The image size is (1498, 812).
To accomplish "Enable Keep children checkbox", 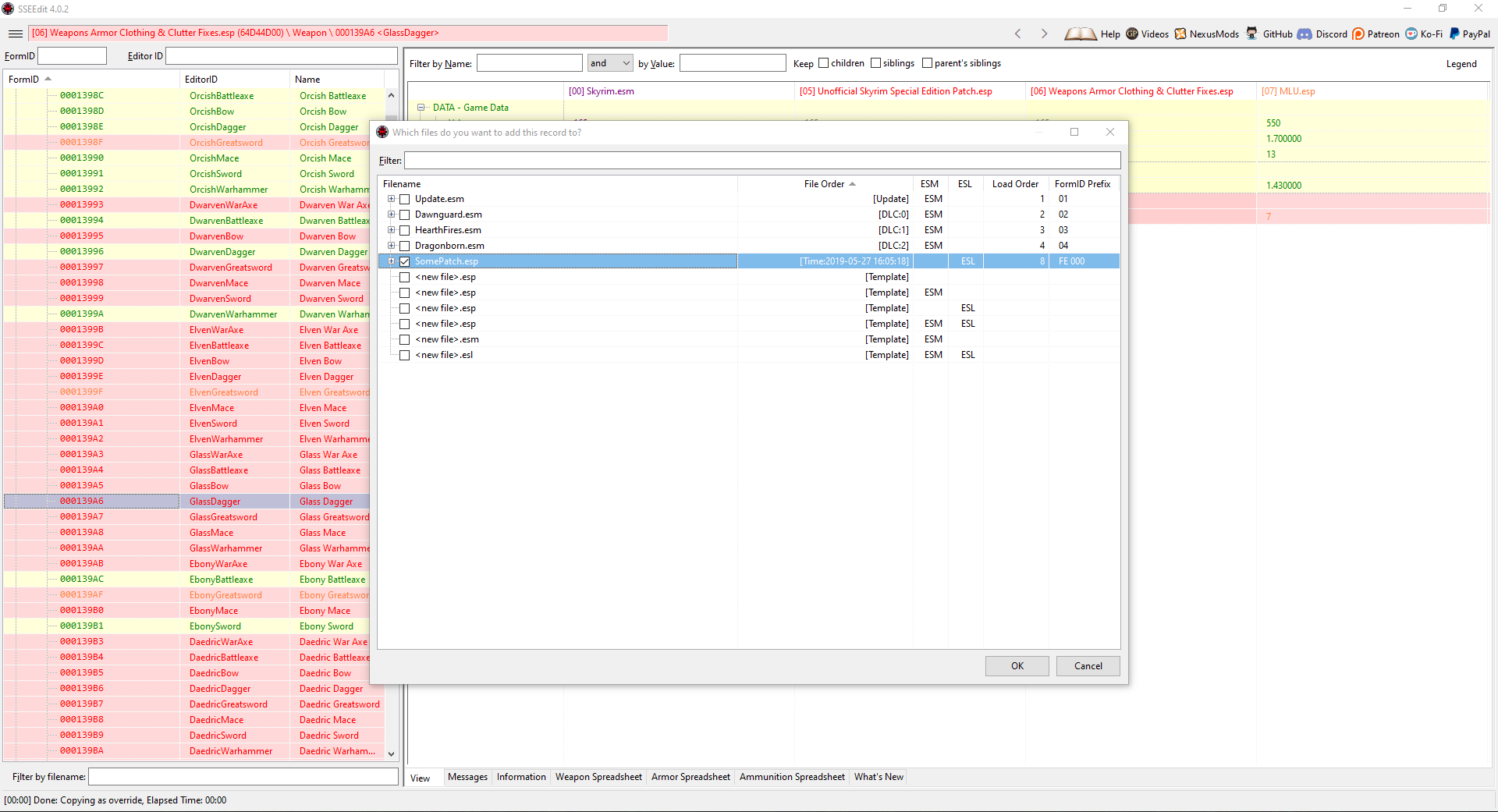I will [823, 63].
